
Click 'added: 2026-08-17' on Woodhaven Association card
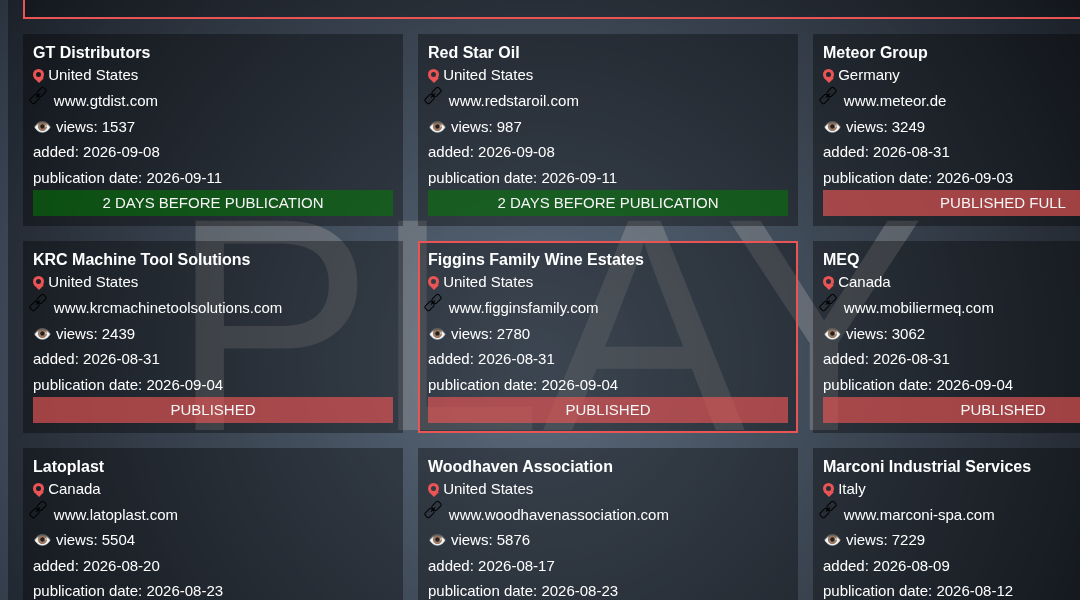coord(491,566)
